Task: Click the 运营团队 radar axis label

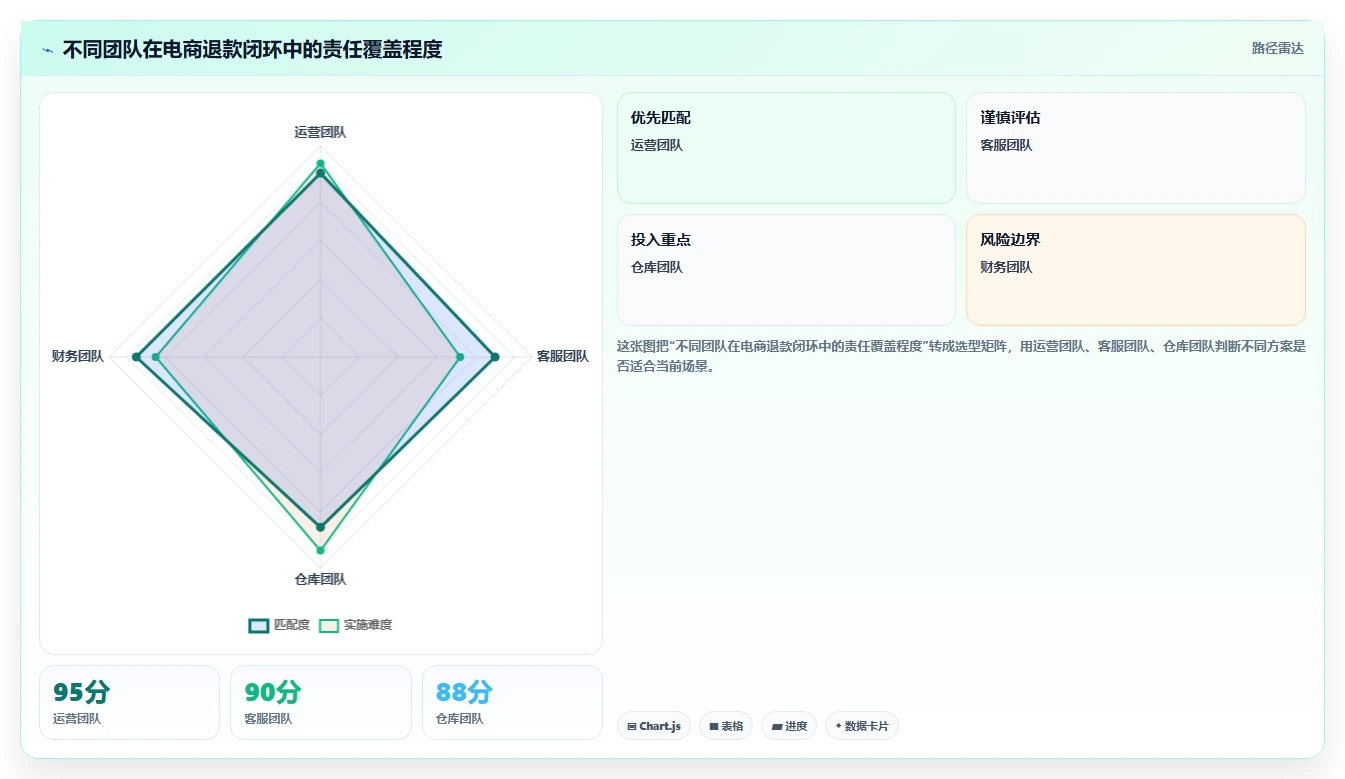Action: 320,132
